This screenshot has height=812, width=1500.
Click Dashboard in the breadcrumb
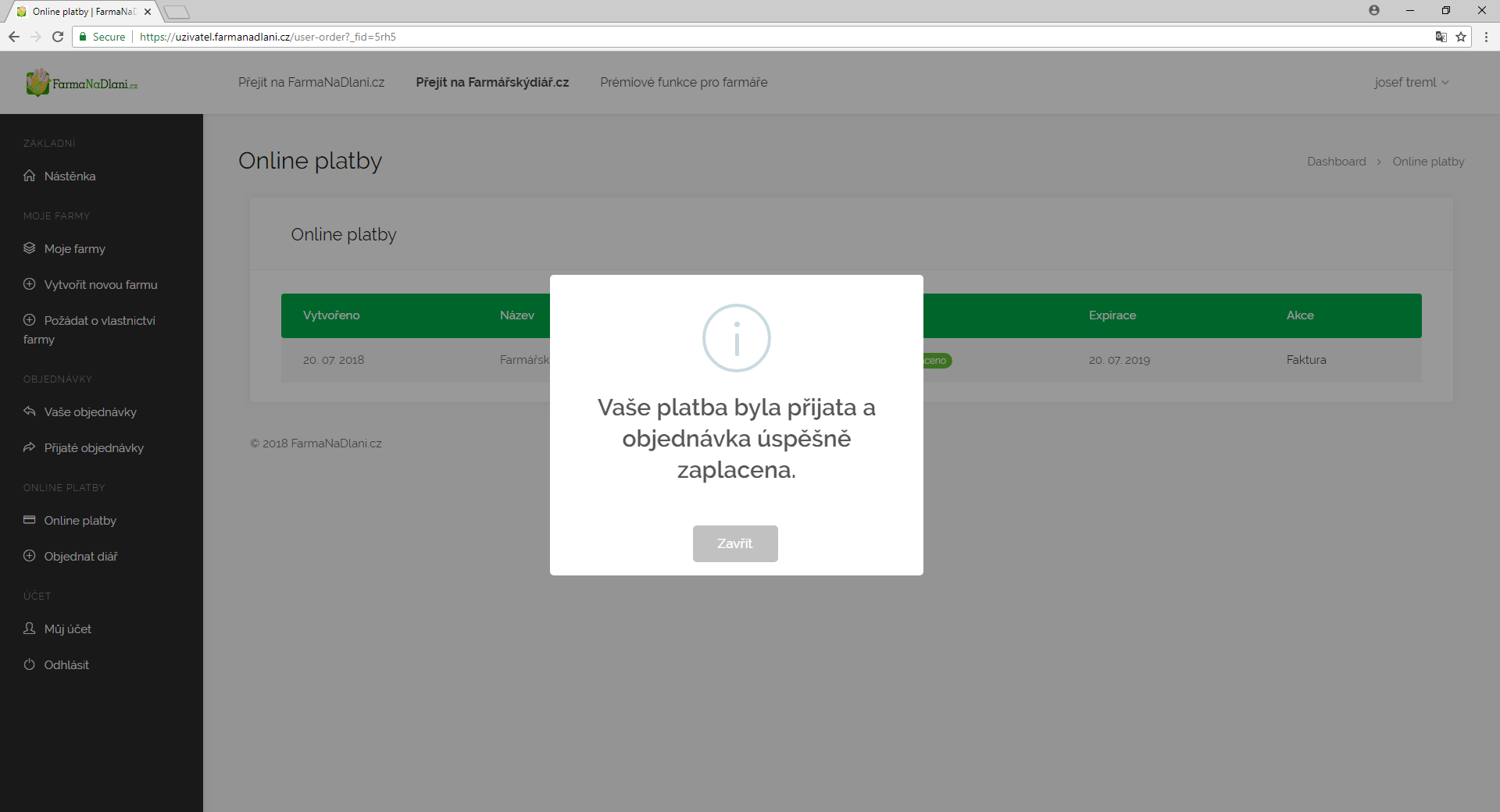point(1336,162)
